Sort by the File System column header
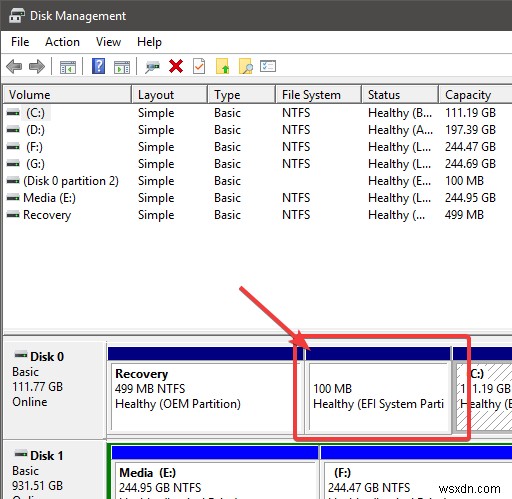This screenshot has width=512, height=499. (319, 95)
